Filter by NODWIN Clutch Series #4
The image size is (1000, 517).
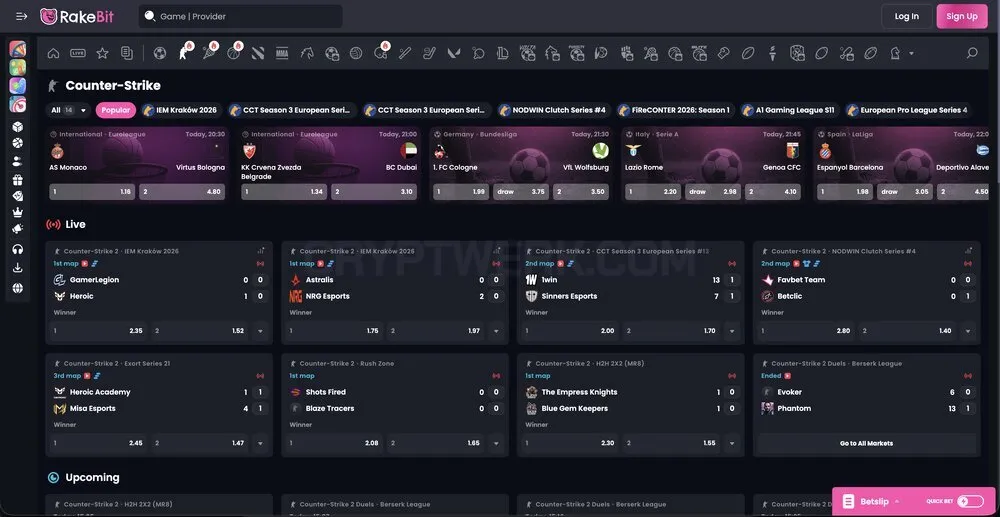click(554, 110)
